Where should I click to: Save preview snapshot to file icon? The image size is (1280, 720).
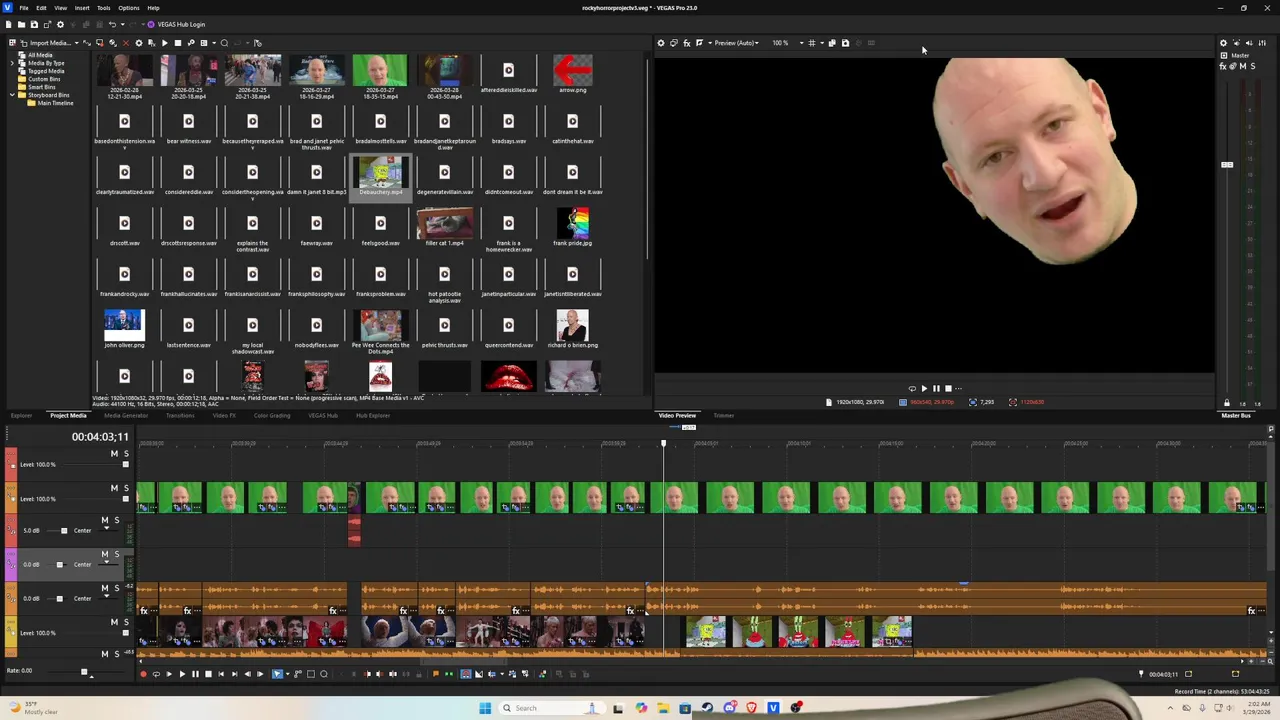845,43
